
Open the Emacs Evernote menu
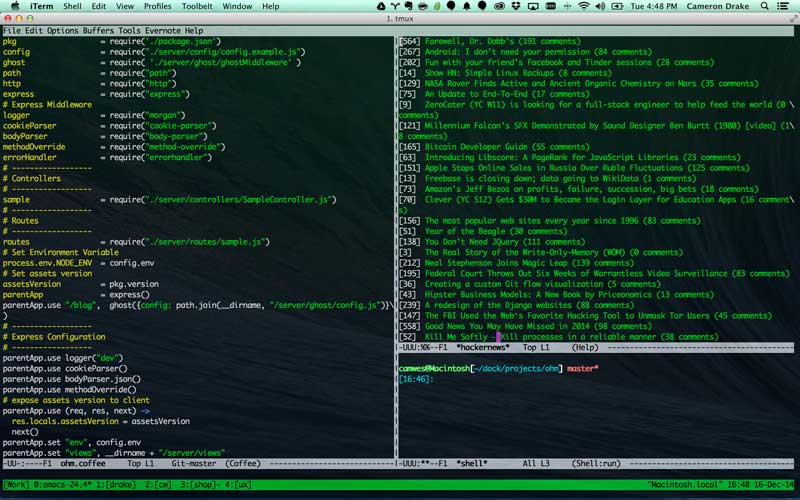pyautogui.click(x=162, y=31)
